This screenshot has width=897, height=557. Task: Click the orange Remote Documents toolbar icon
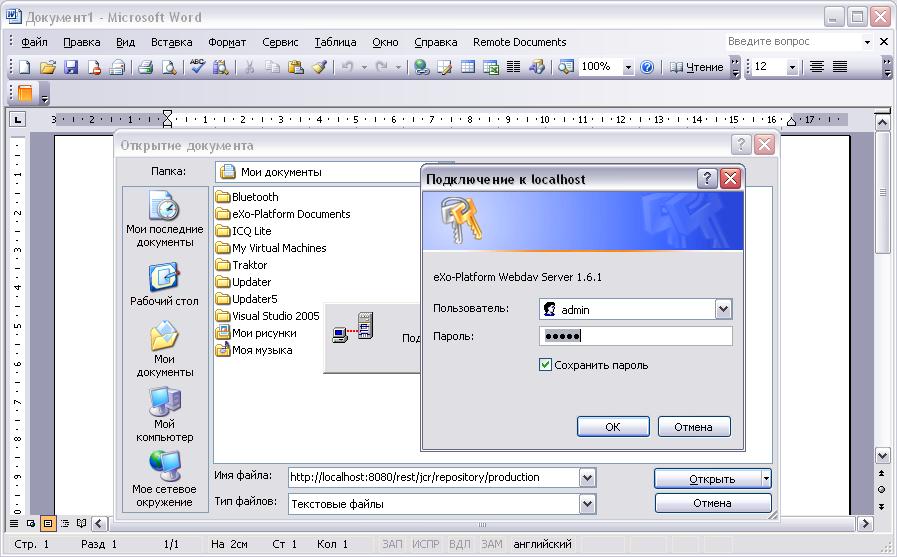25,94
